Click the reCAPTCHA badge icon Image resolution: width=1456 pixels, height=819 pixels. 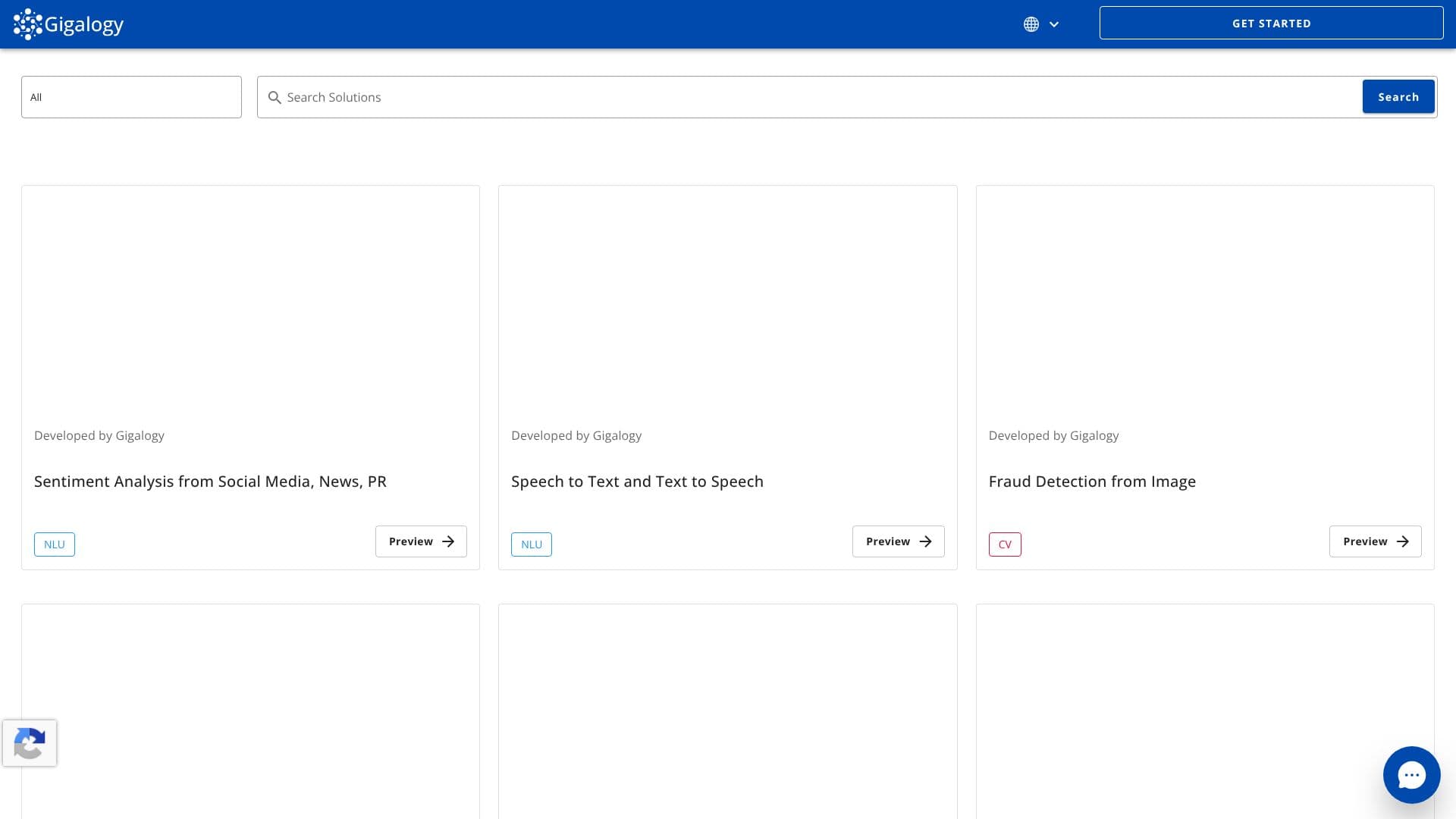click(30, 743)
